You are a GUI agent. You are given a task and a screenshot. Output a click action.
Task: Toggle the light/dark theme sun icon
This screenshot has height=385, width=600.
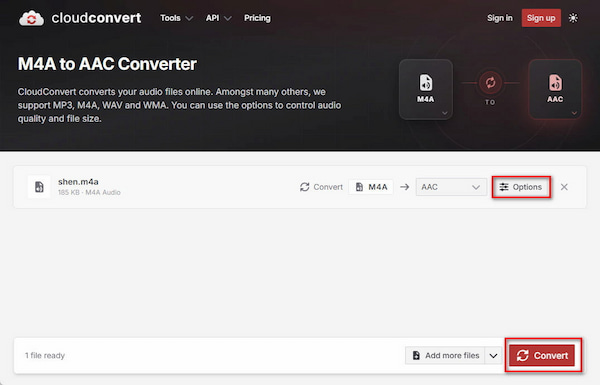tap(573, 18)
